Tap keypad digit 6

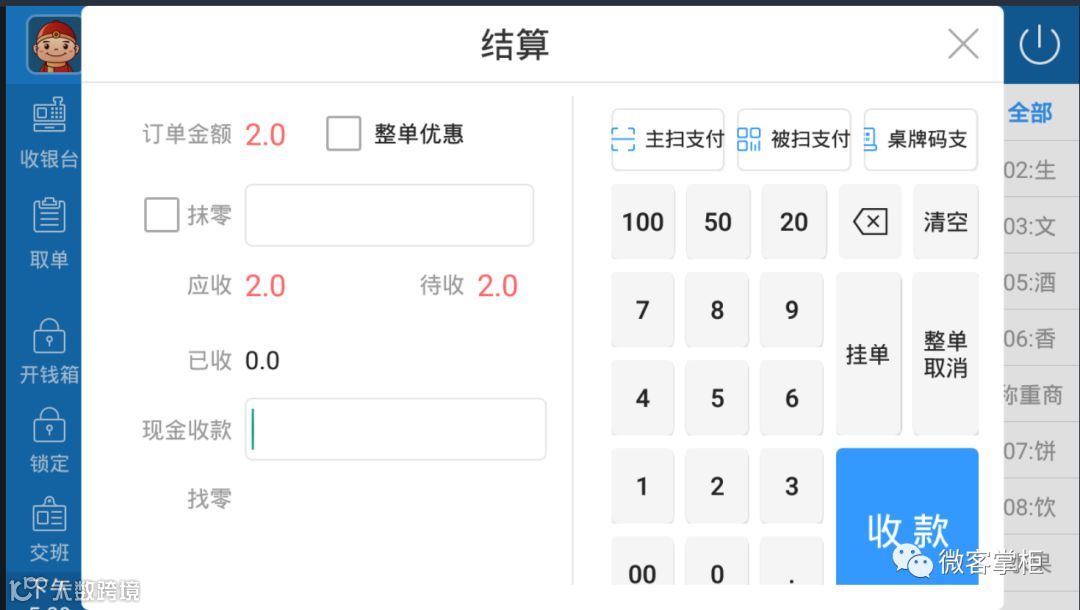coord(792,398)
